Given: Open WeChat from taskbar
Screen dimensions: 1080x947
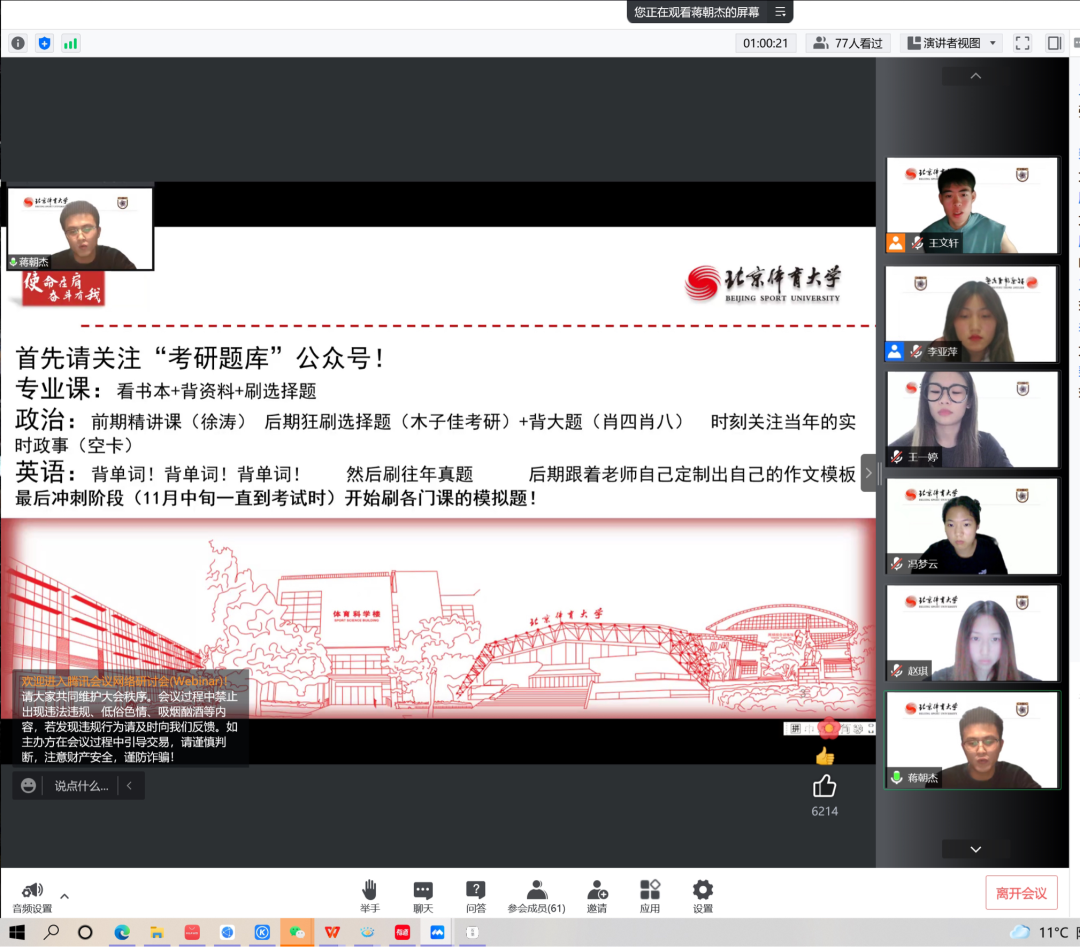Looking at the screenshot, I should point(297,933).
